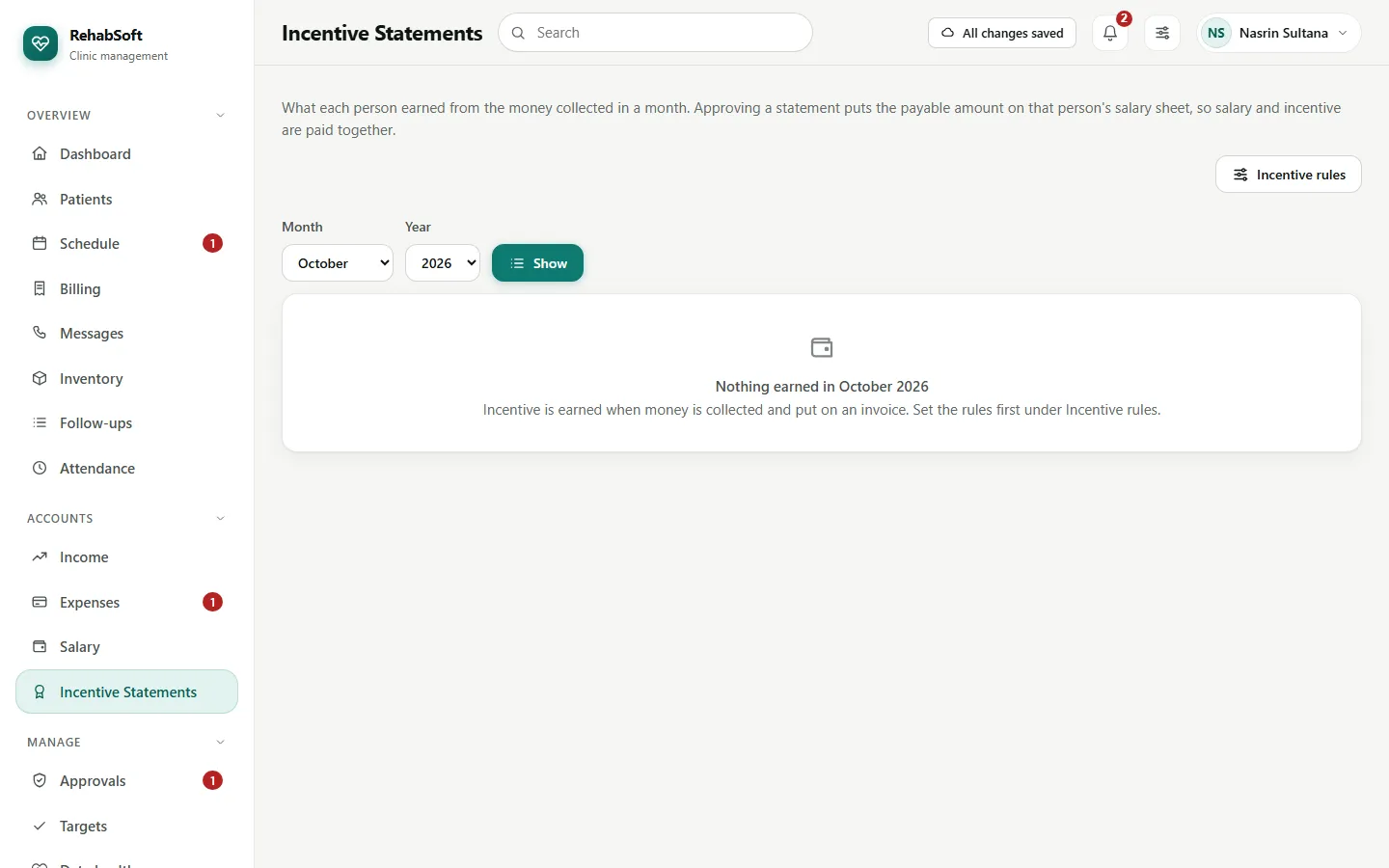Click All changes saved status button
This screenshot has height=868, width=1389.
tap(1002, 33)
